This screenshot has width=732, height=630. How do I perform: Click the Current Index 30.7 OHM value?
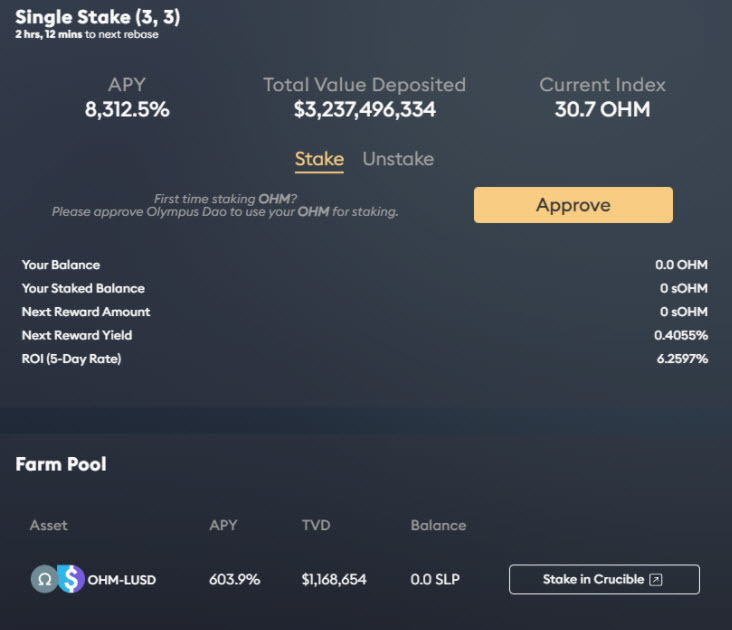tap(602, 110)
